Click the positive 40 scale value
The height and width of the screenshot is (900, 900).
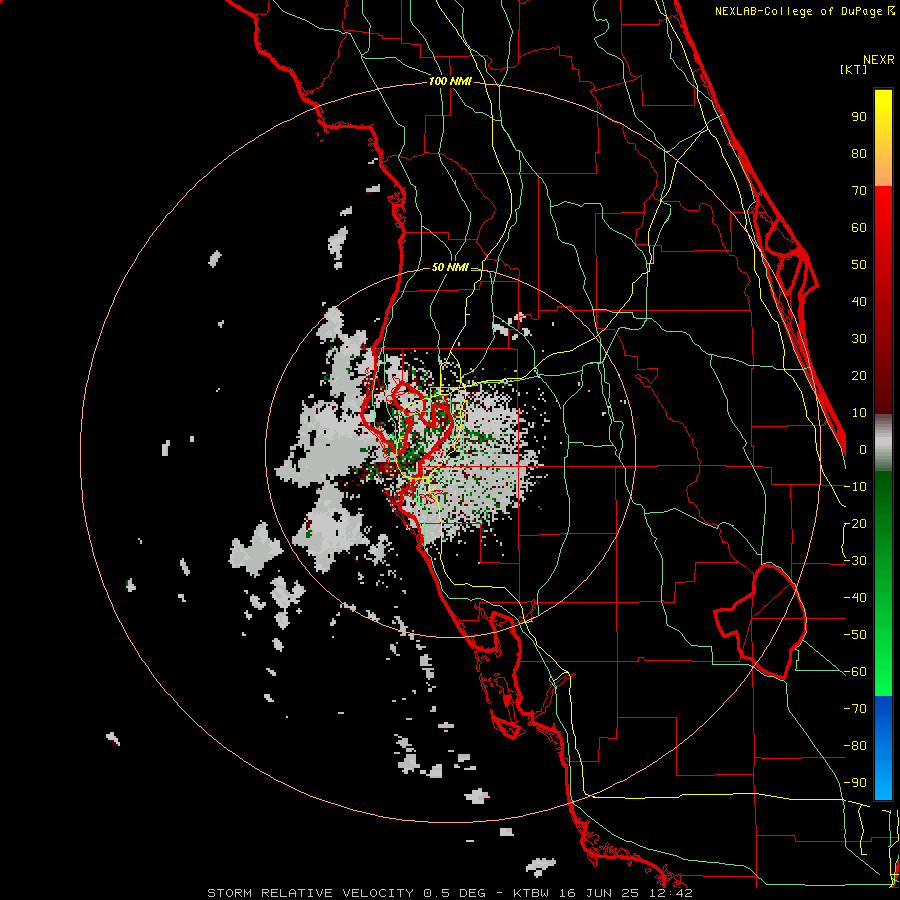pos(859,302)
